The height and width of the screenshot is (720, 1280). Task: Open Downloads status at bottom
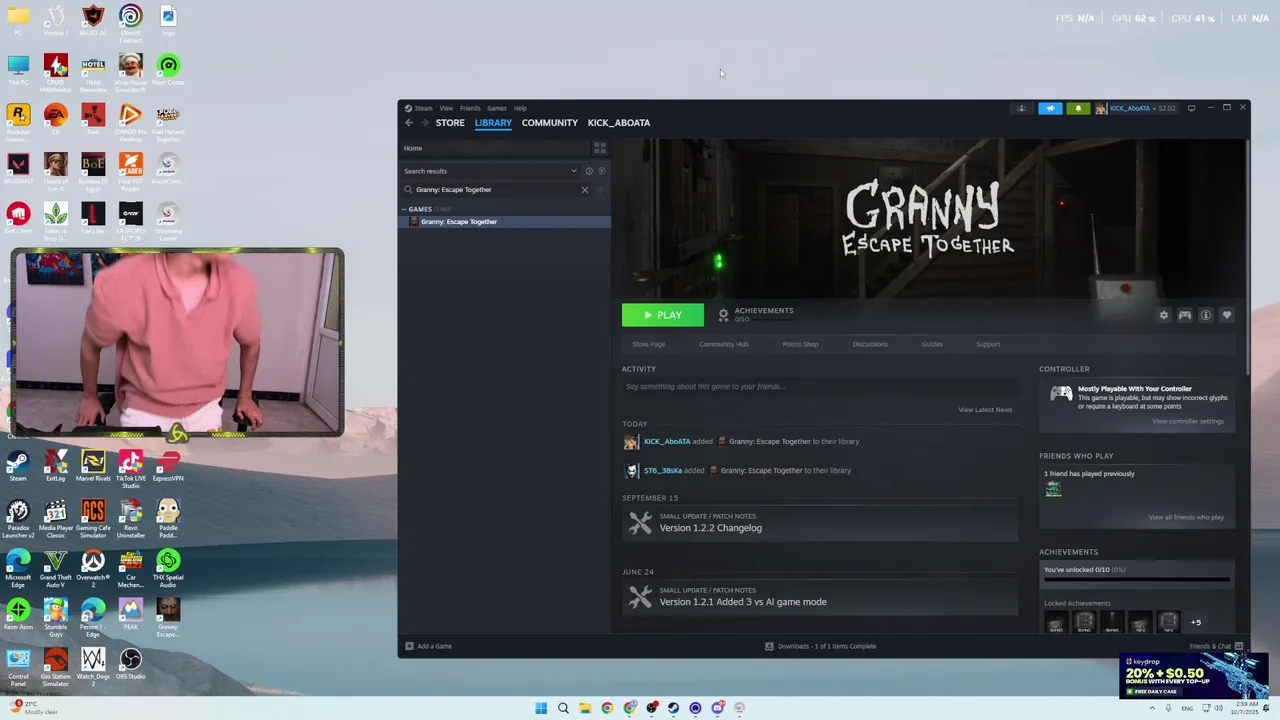tap(820, 646)
